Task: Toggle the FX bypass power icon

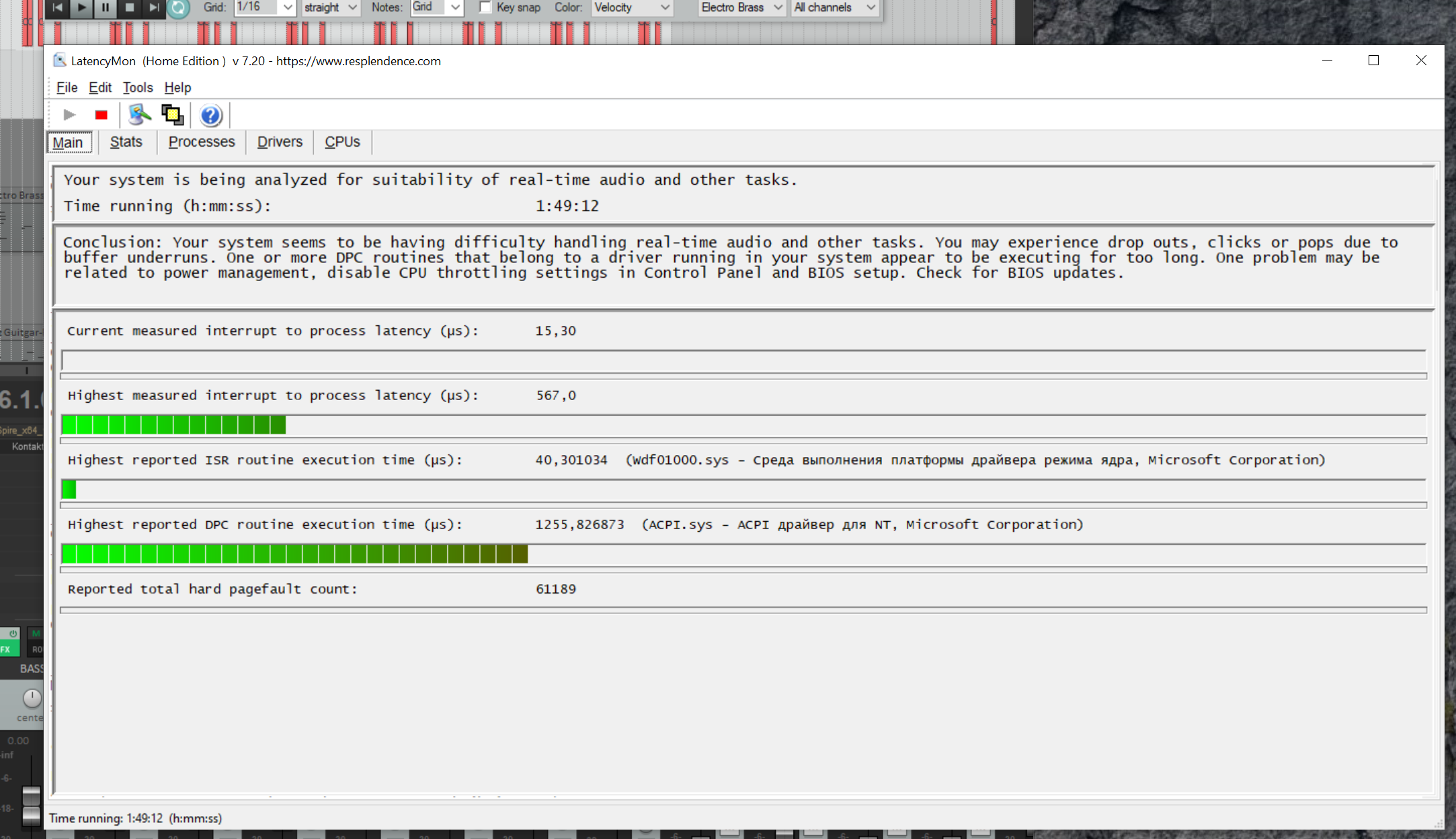Action: (x=13, y=634)
